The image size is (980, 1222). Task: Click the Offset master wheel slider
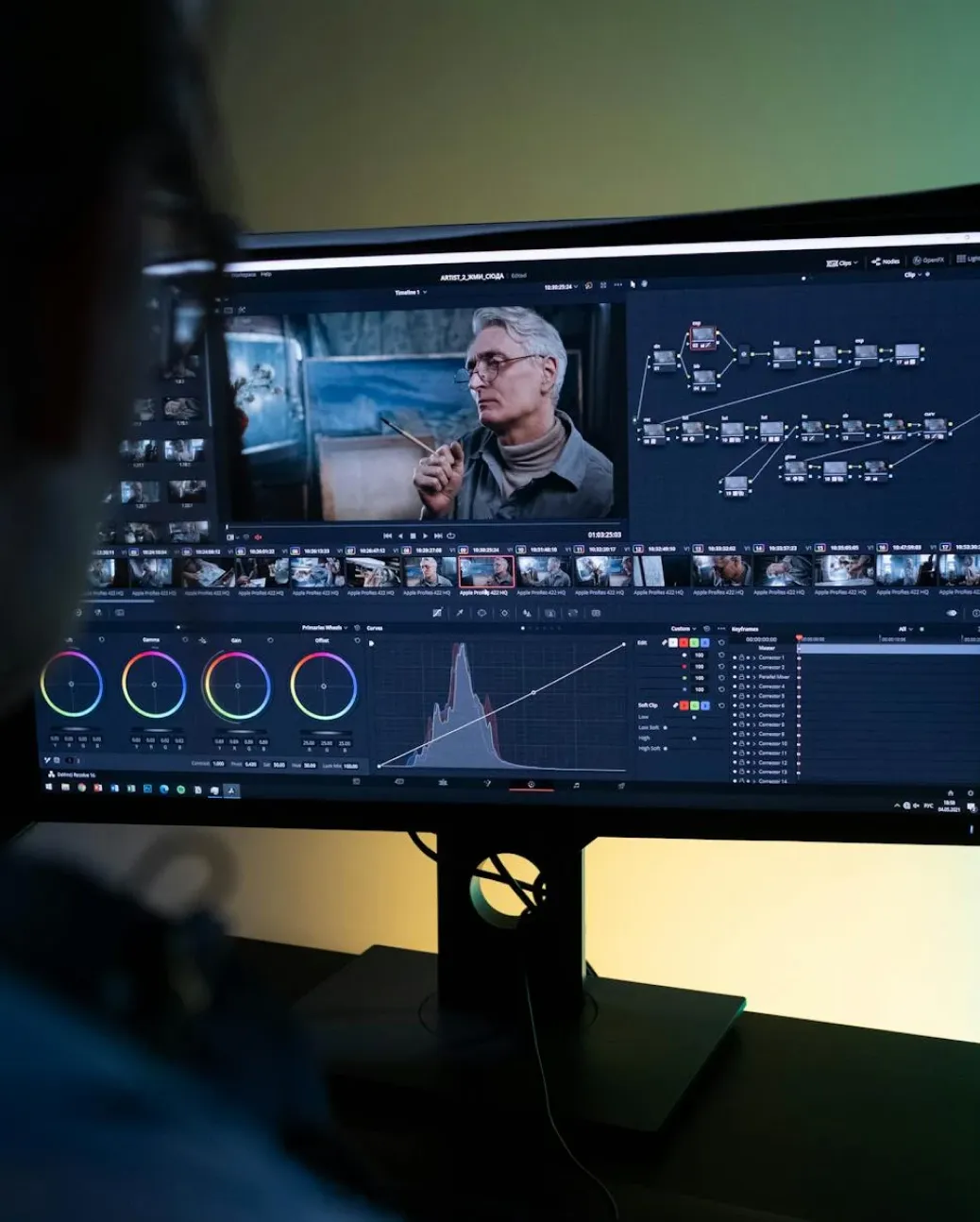[x=326, y=732]
